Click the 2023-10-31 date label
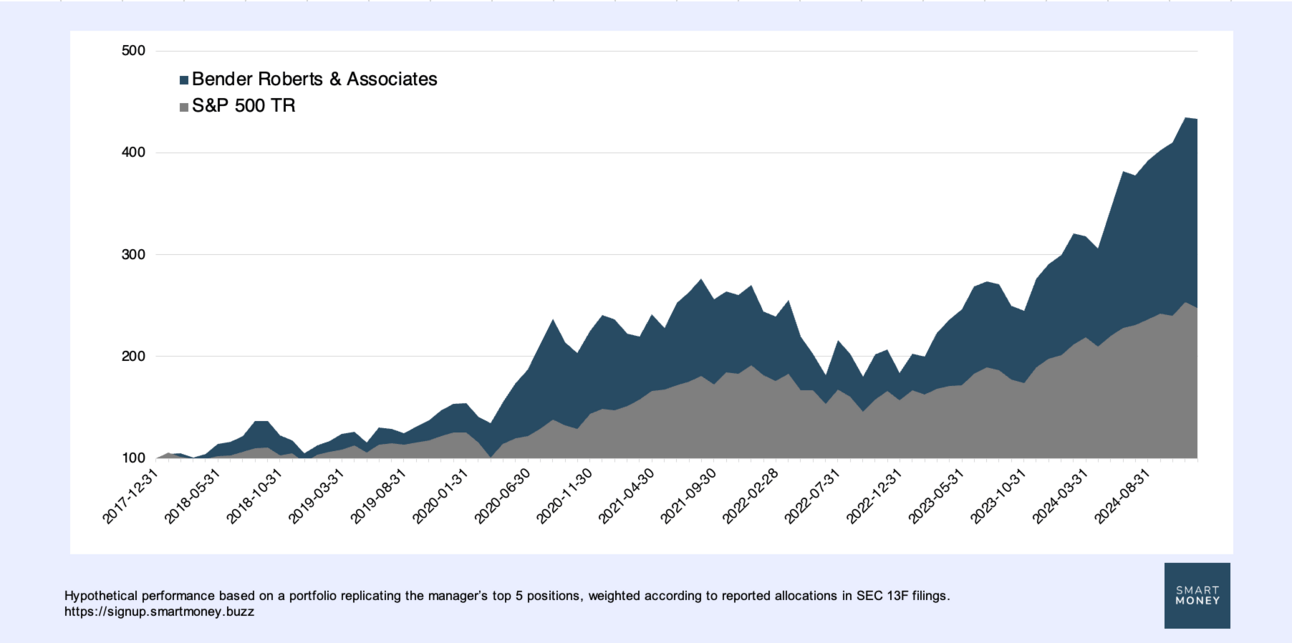The width and height of the screenshot is (1292, 643). 998,495
